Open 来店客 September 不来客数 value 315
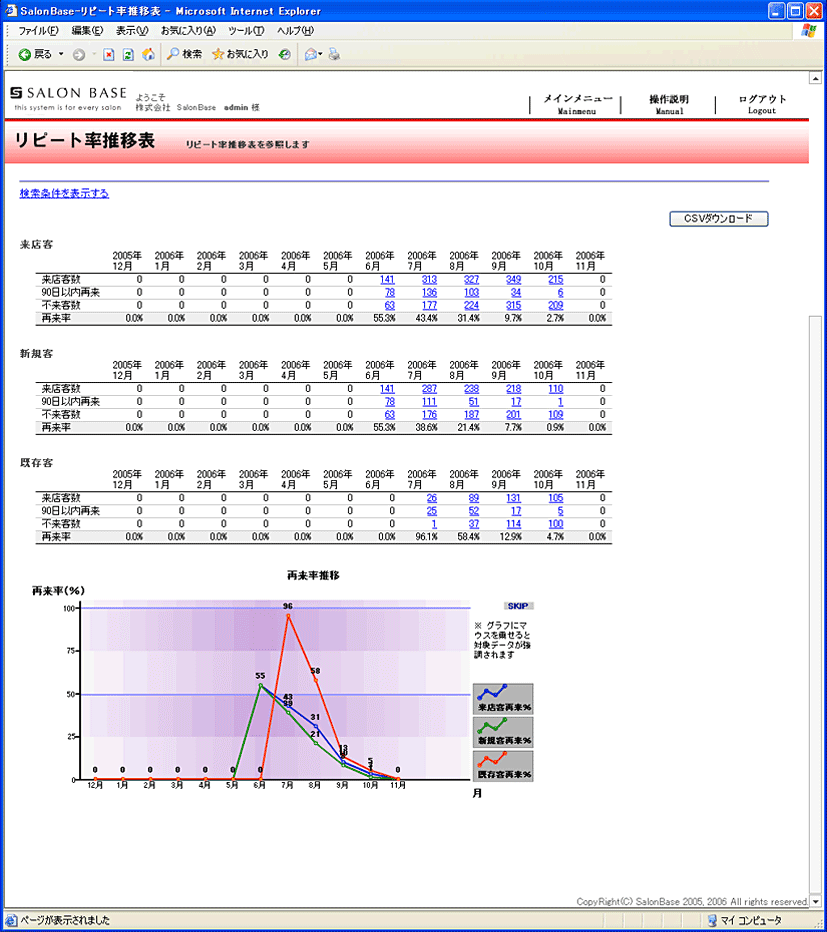Image resolution: width=827 pixels, height=932 pixels. click(x=514, y=306)
